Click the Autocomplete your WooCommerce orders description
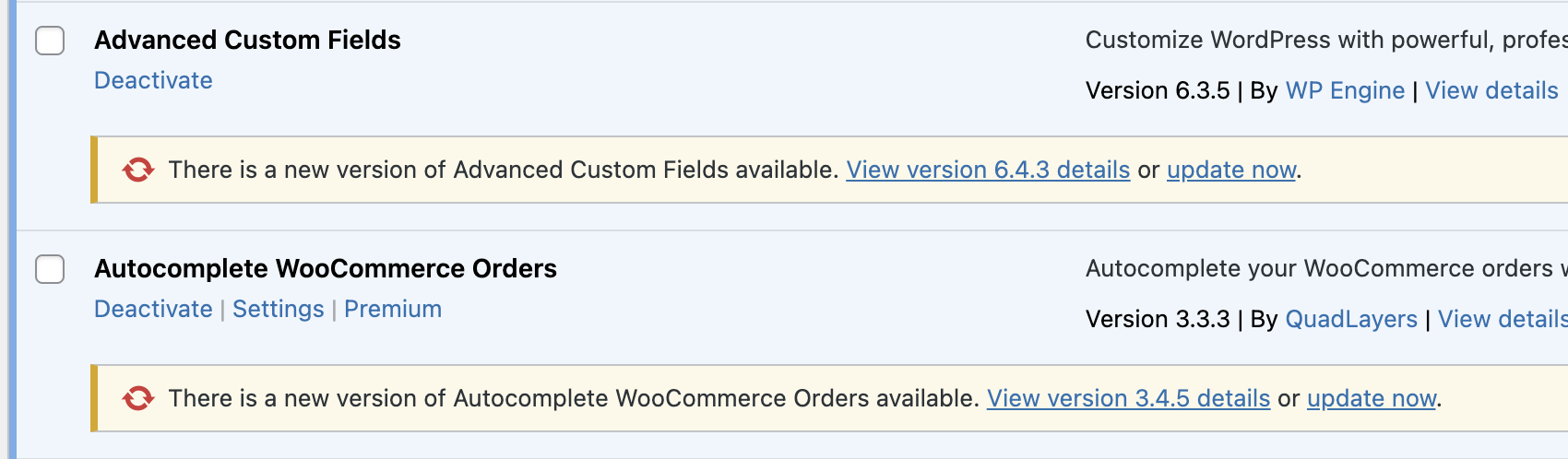This screenshot has width=1568, height=459. coord(1326,268)
